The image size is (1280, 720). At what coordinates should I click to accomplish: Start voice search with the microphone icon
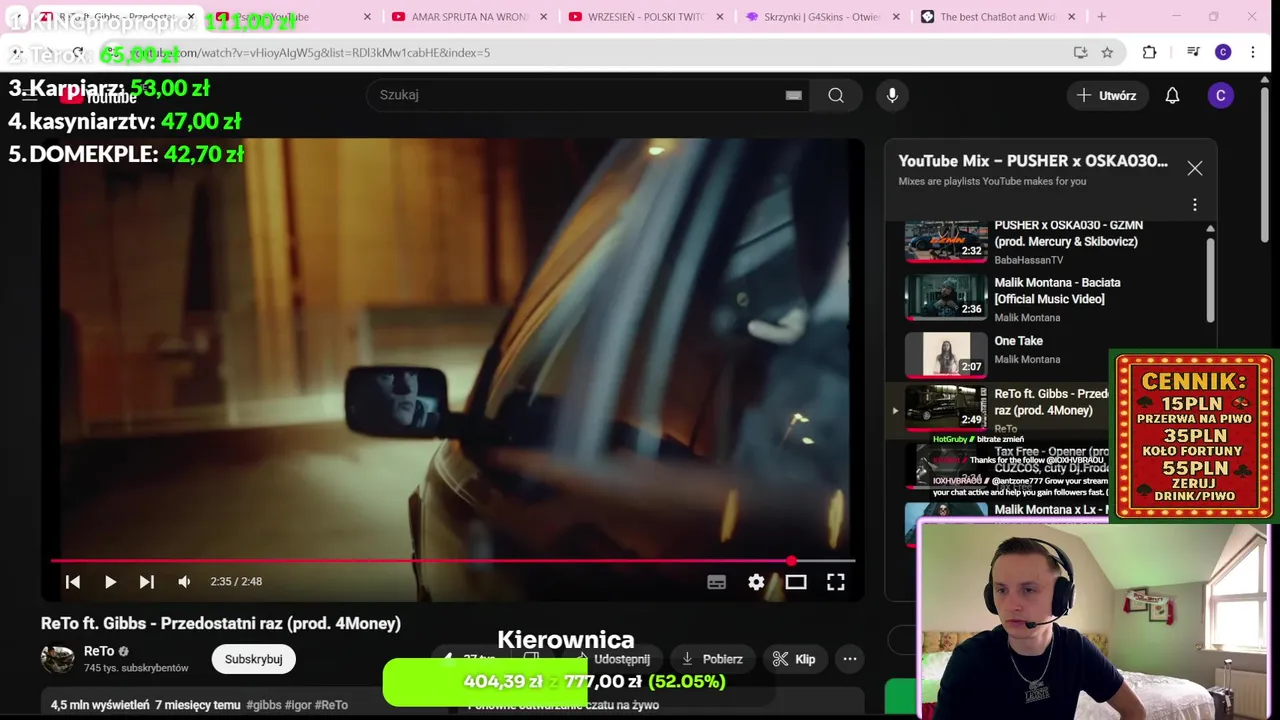[x=892, y=95]
